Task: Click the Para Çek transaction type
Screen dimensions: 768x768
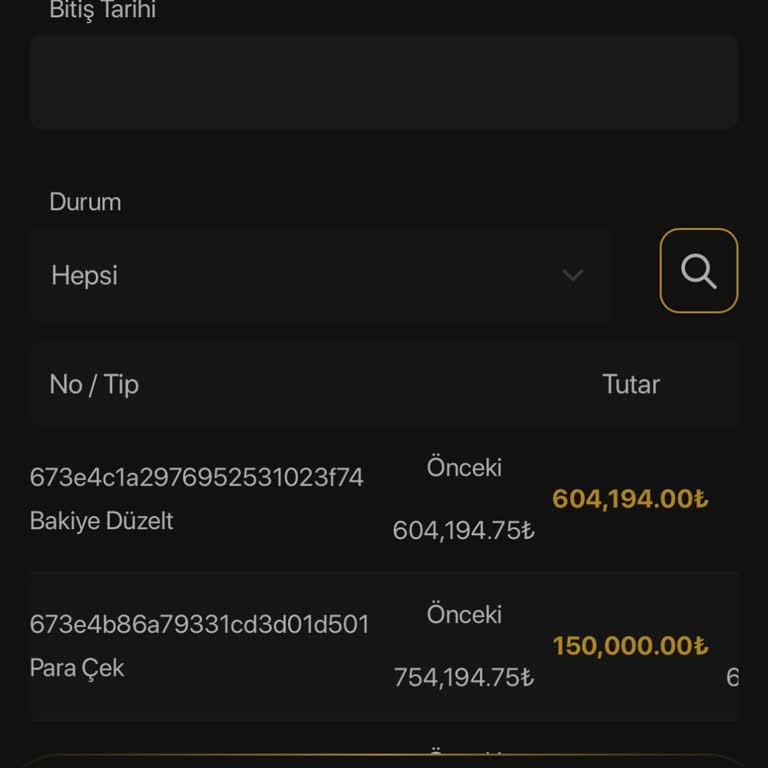Action: tap(77, 668)
